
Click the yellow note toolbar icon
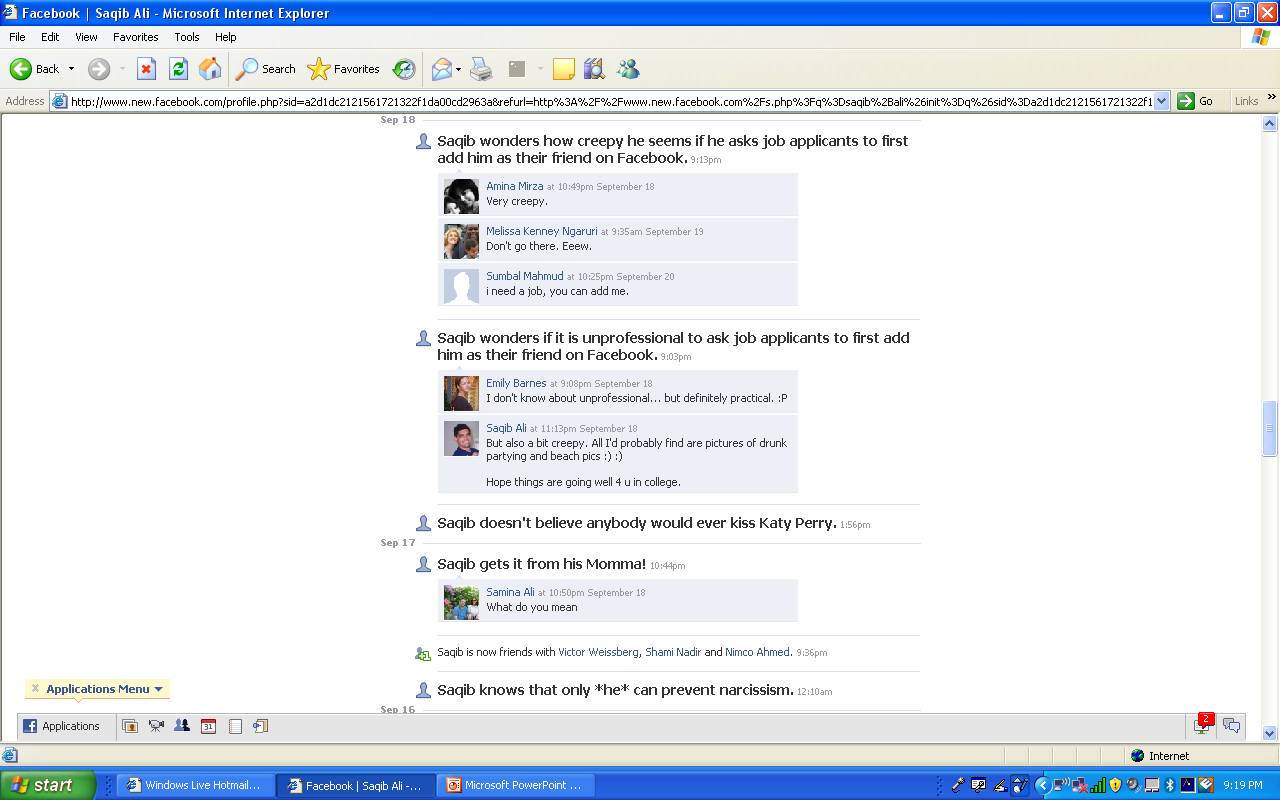pos(564,69)
